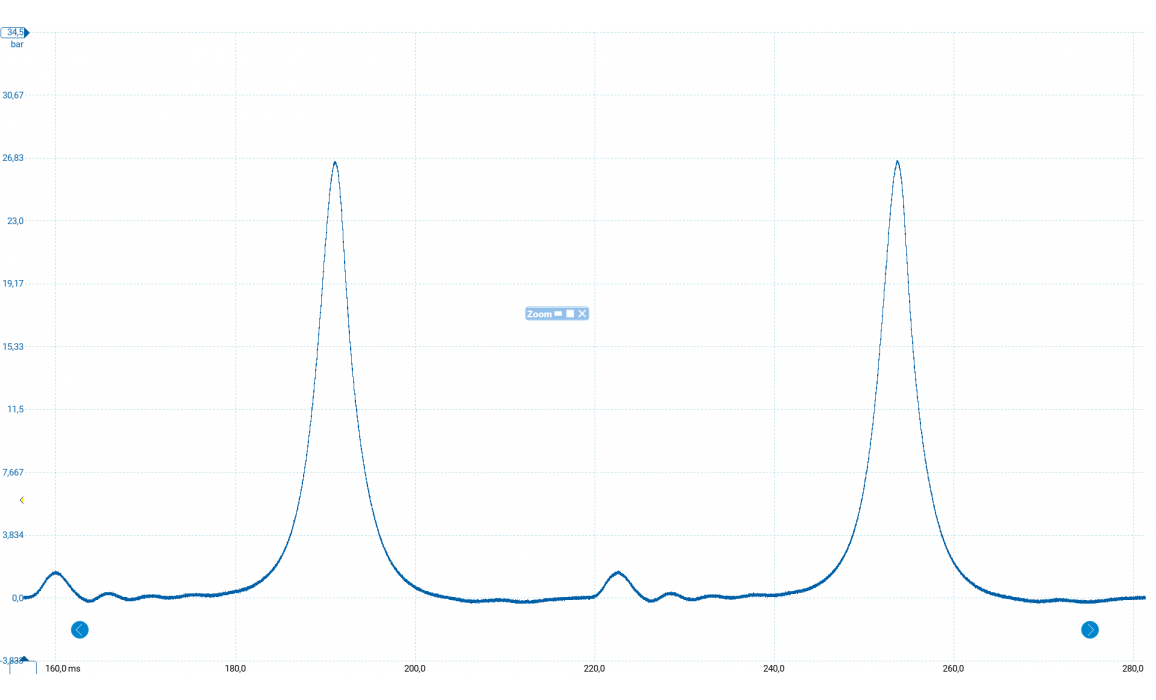1156x700 pixels.
Task: Close the Zoom overlay widget
Action: coord(582,314)
